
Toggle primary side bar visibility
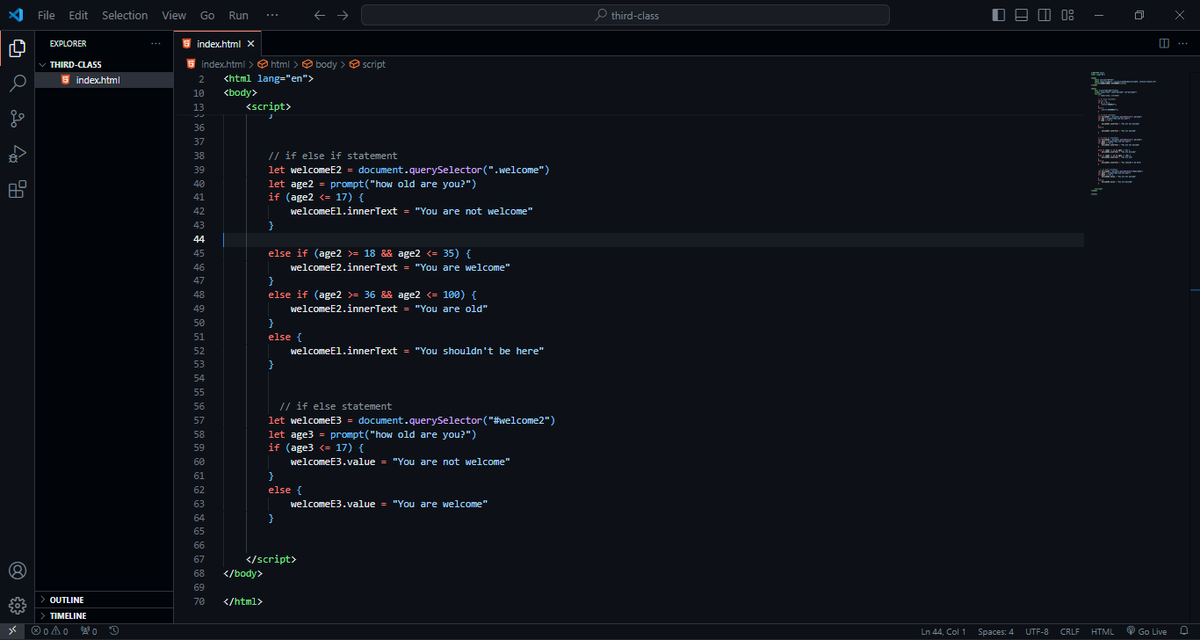(999, 15)
